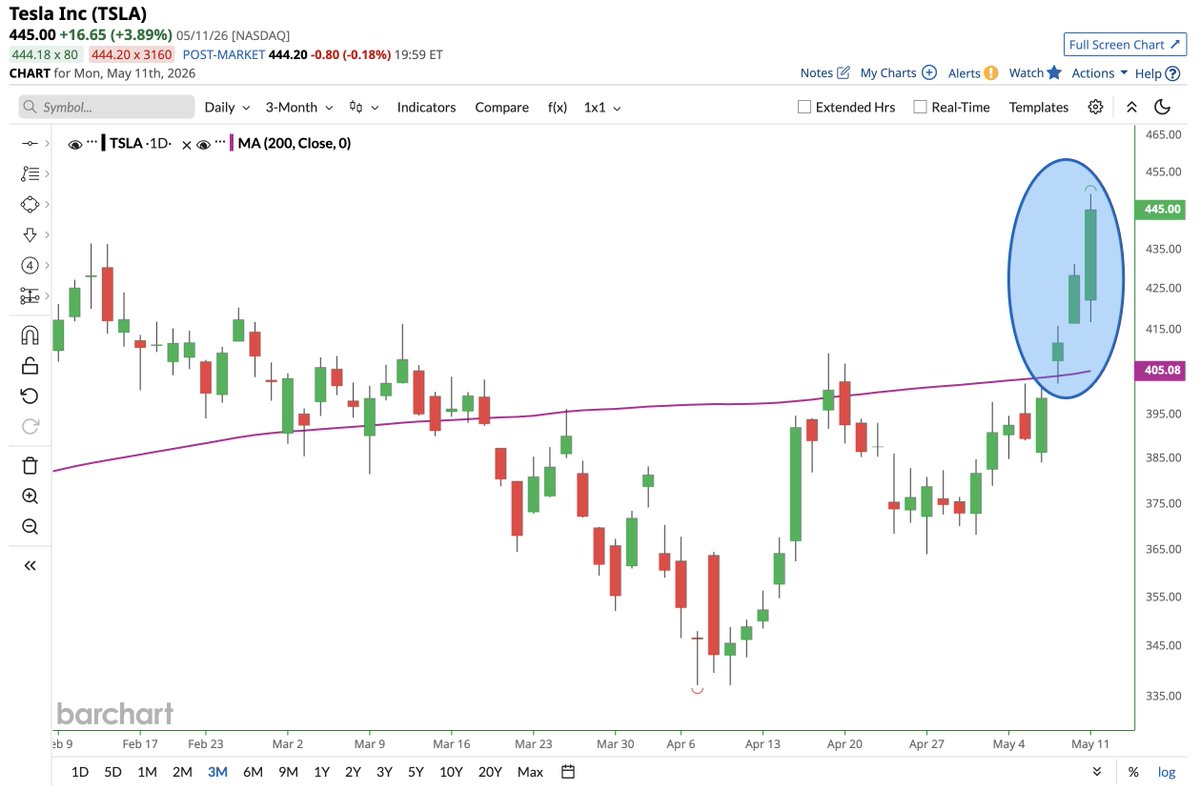Collapse the top toolbar with double up chevrons
The width and height of the screenshot is (1200, 791).
tap(1131, 107)
